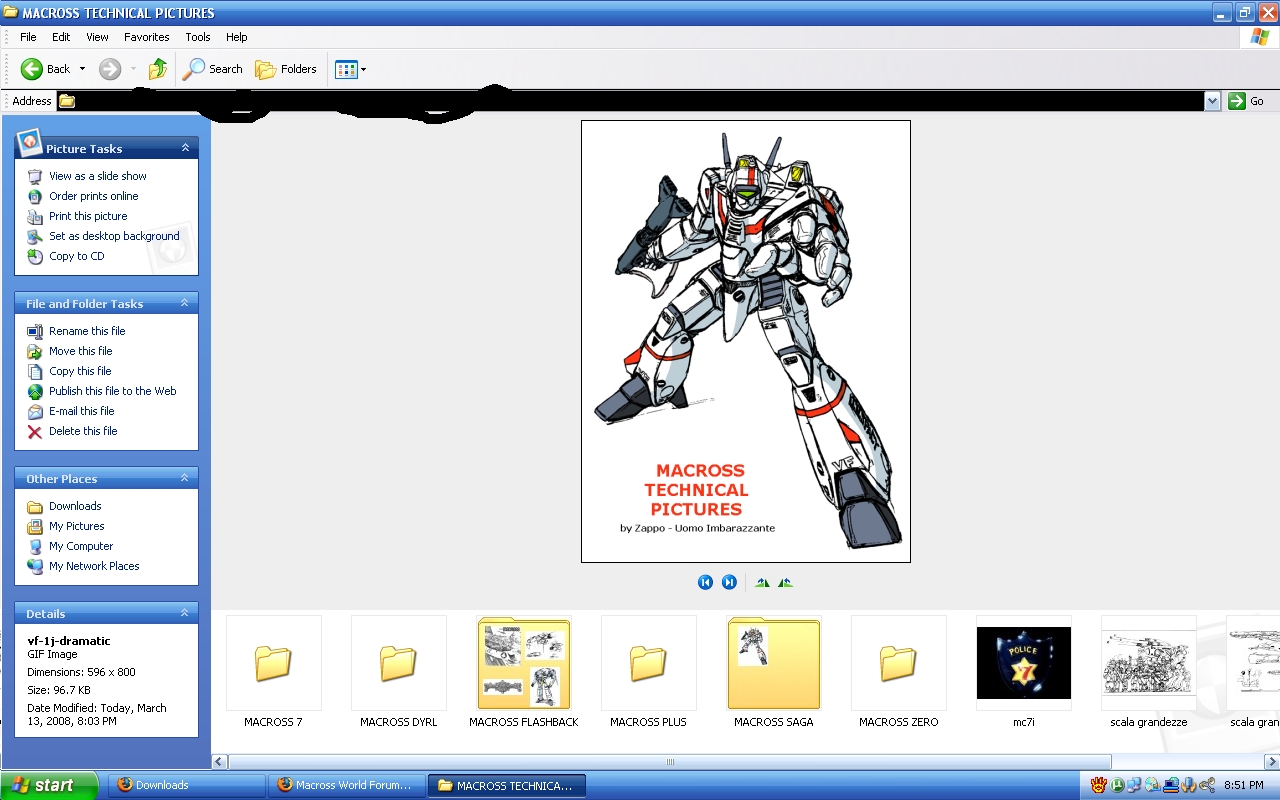Collapse the Details panel

tap(185, 613)
